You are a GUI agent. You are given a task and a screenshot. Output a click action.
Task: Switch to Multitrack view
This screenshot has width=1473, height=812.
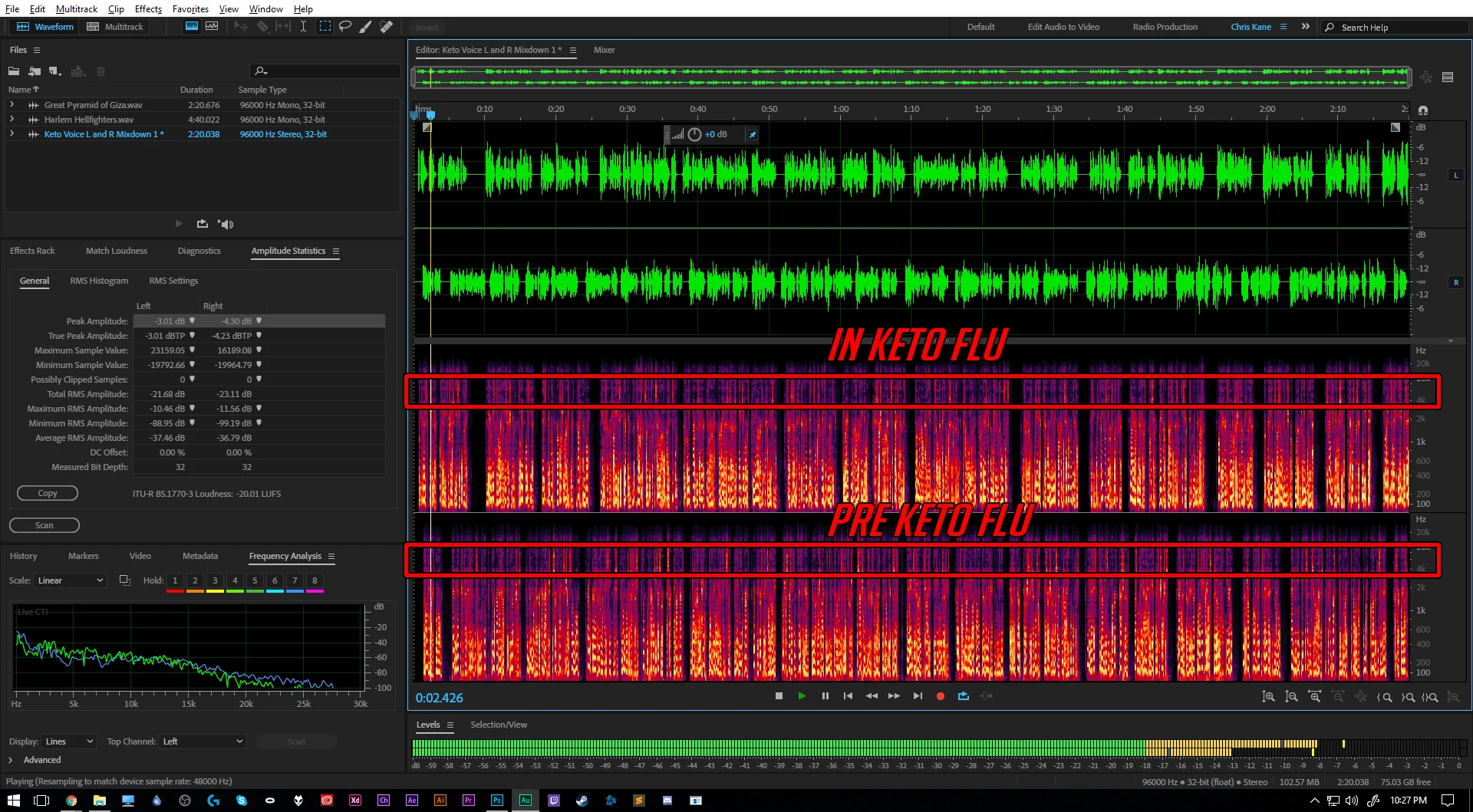[x=115, y=26]
